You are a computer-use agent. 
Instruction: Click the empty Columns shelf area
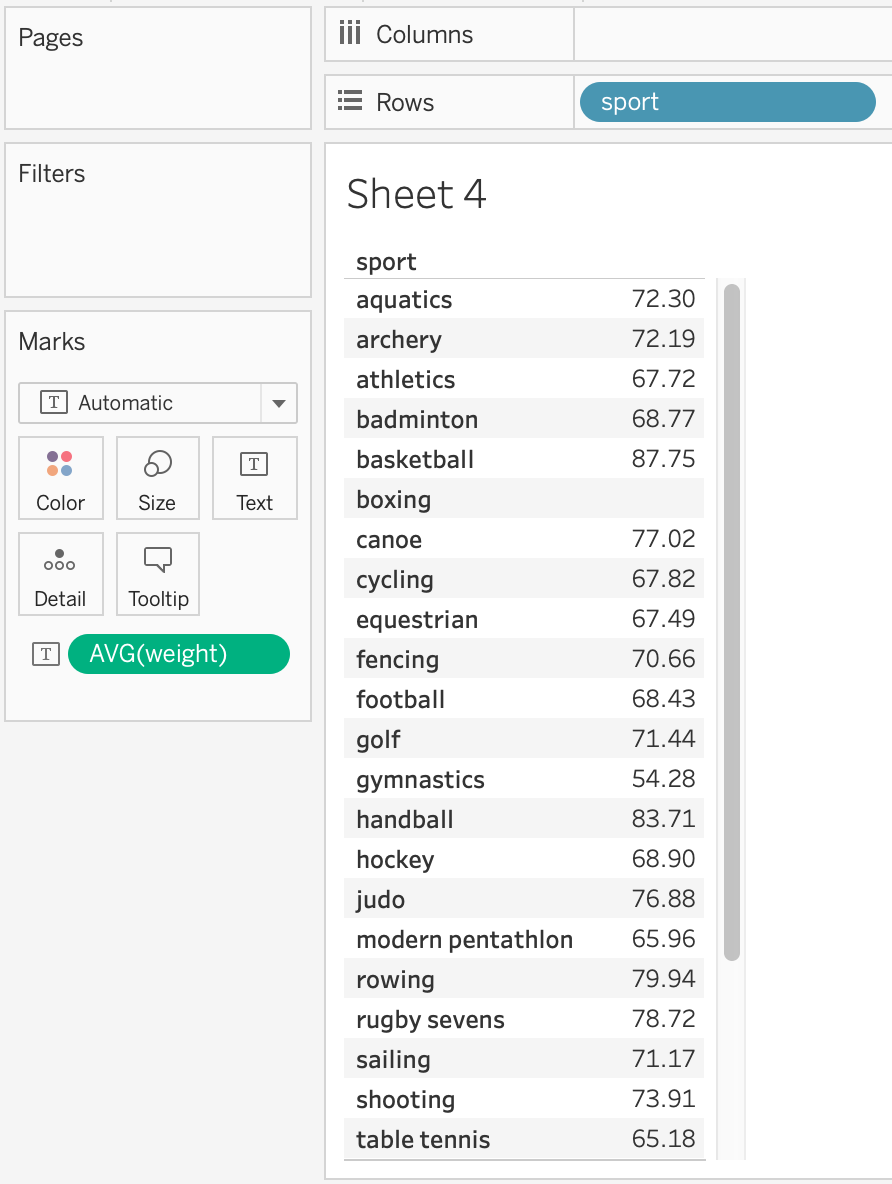coord(732,34)
